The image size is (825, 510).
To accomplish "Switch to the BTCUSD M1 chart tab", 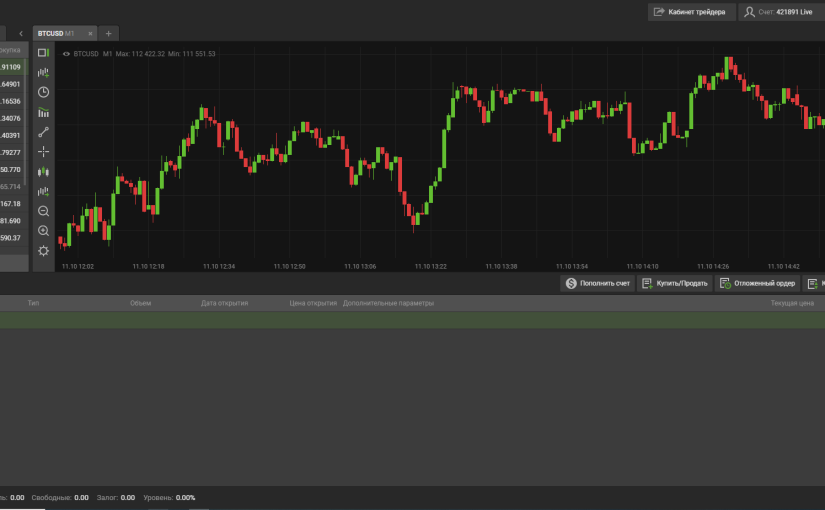I will tap(57, 33).
